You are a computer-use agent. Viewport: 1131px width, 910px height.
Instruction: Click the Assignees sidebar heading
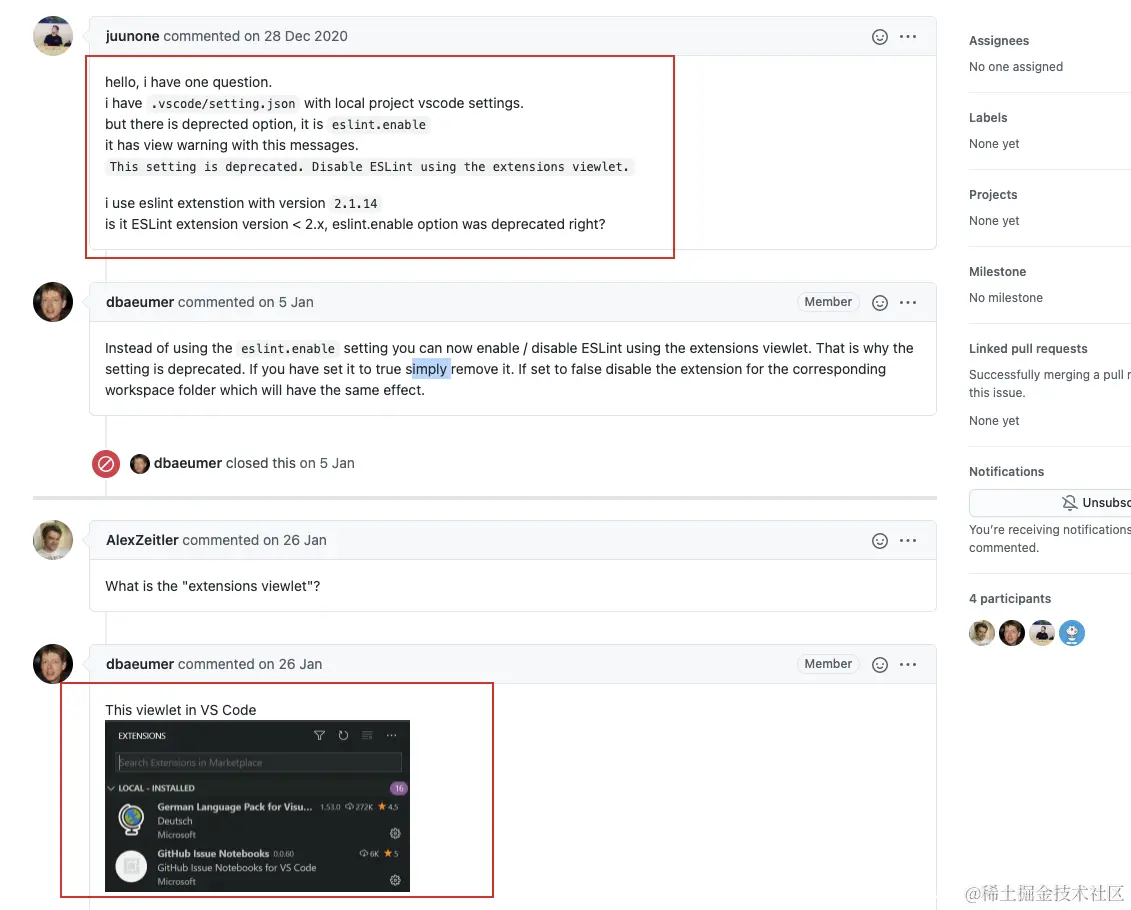[x=998, y=41]
